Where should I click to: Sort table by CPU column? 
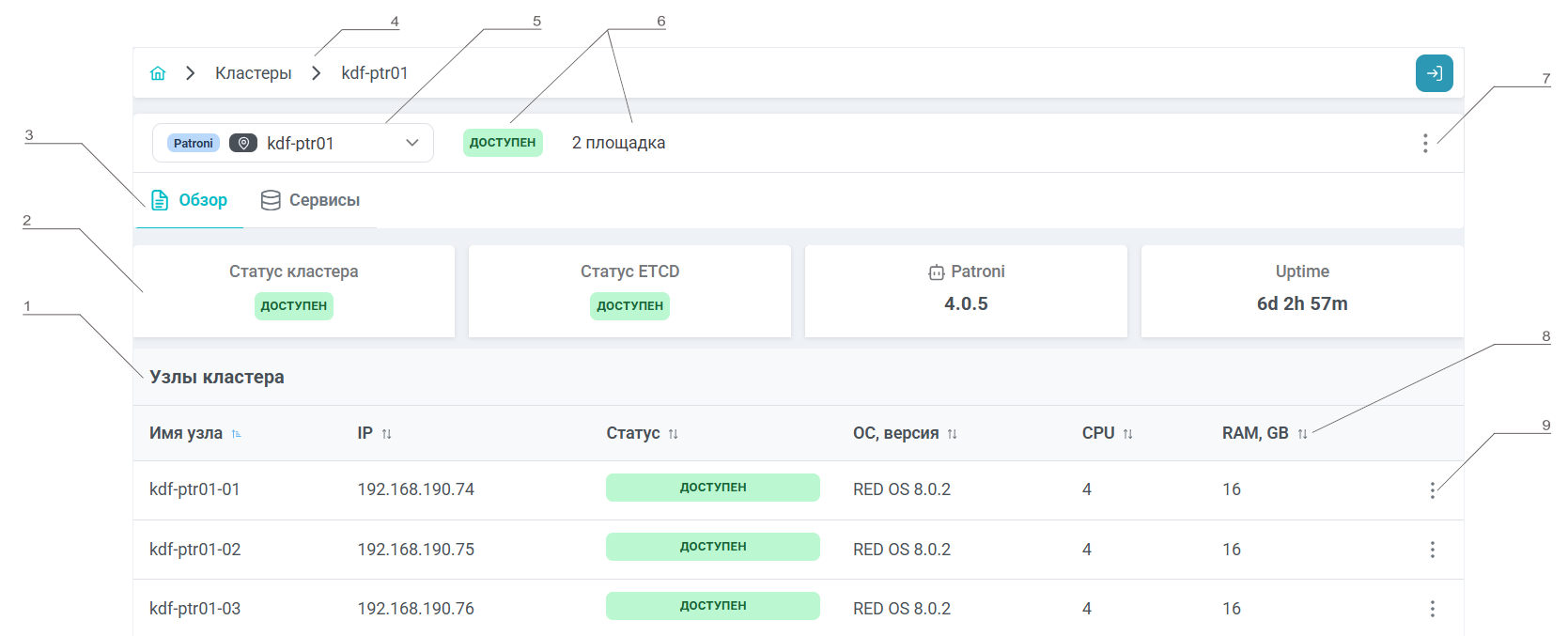pyautogui.click(x=1127, y=434)
